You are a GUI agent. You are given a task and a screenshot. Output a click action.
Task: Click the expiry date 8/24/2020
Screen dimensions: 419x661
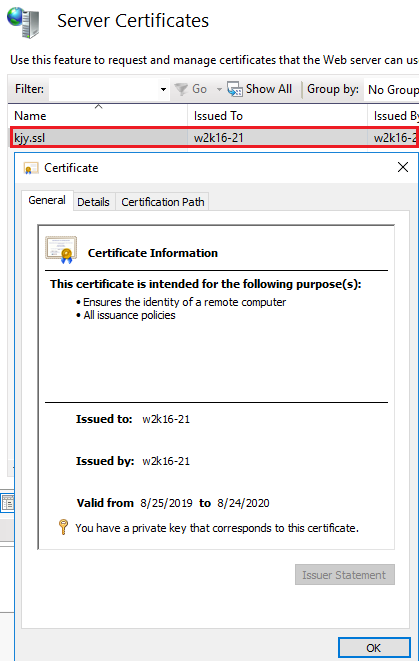pyautogui.click(x=243, y=503)
